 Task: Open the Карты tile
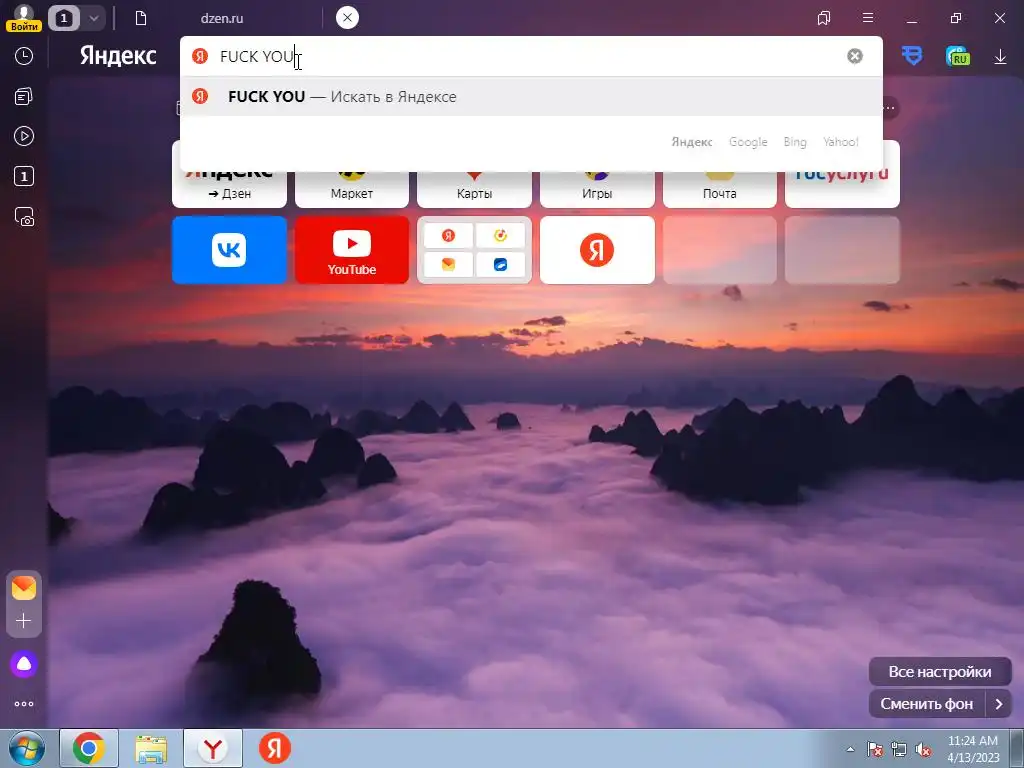click(x=475, y=189)
